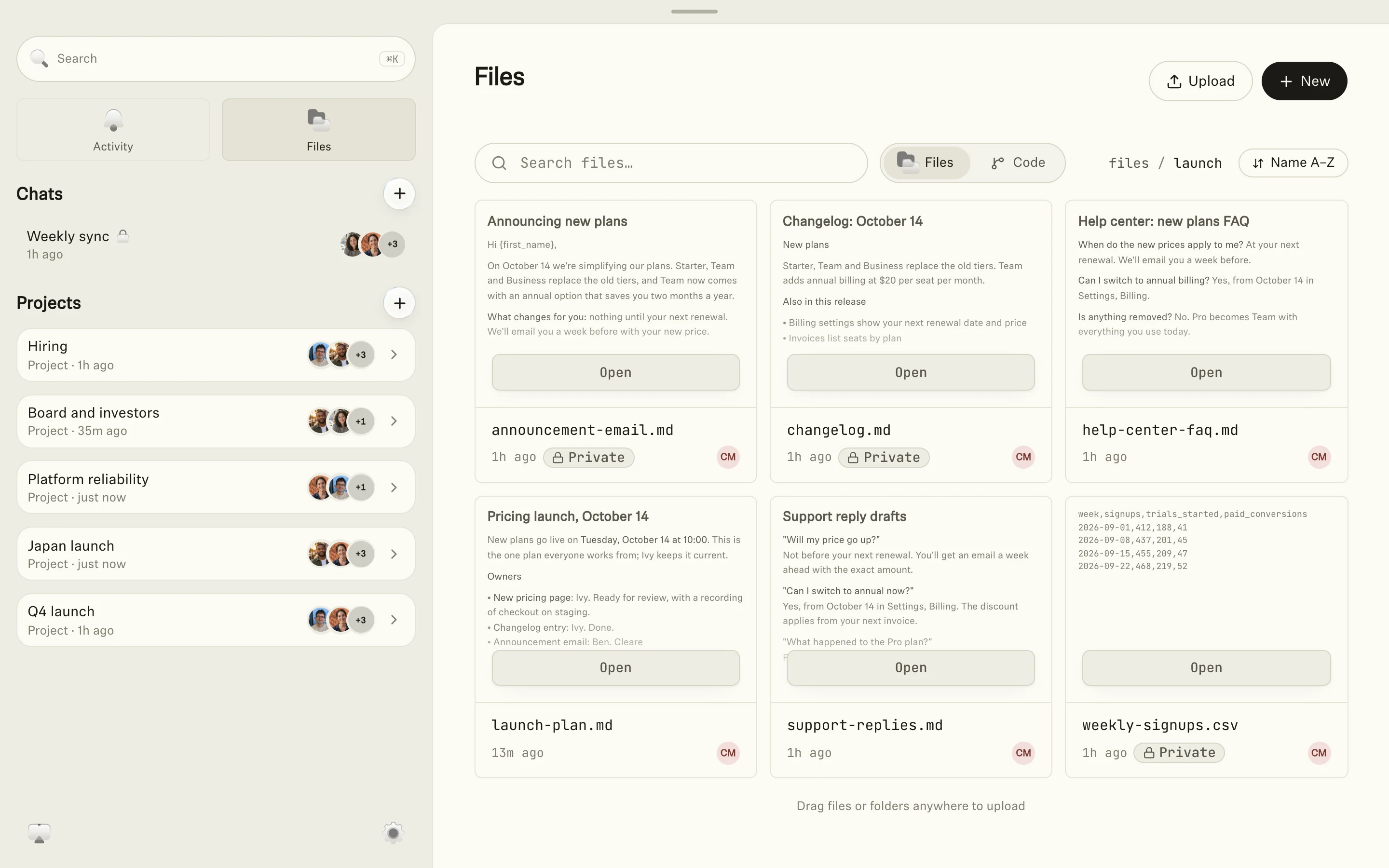Screen dimensions: 1389x868
Task: Click Private badge on announcement-email.md
Action: (589, 458)
